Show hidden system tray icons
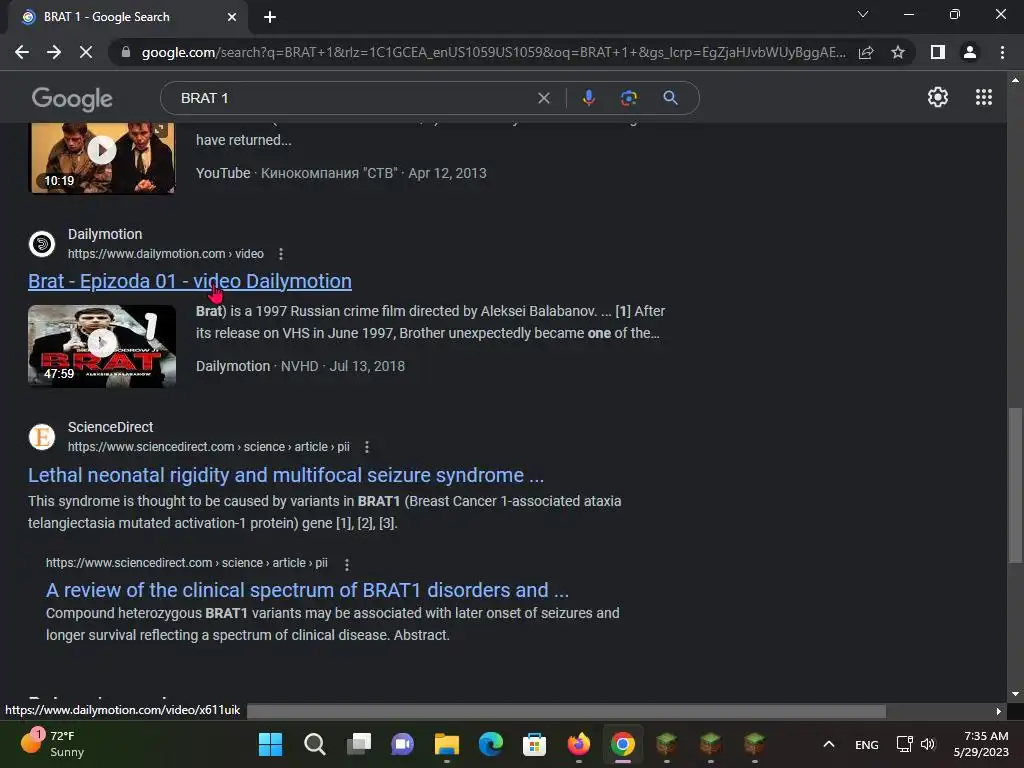Viewport: 1024px width, 768px height. (x=829, y=744)
